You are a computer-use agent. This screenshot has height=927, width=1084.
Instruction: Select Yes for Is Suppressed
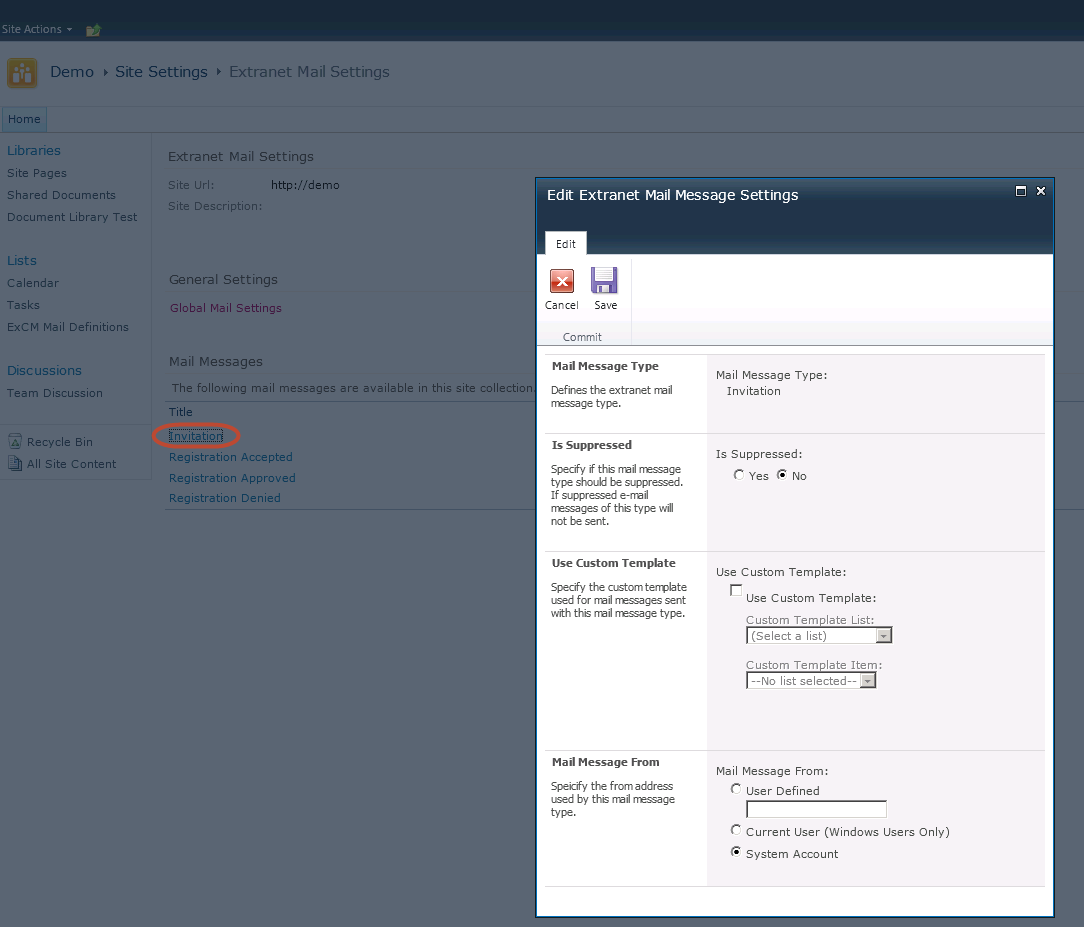point(739,475)
